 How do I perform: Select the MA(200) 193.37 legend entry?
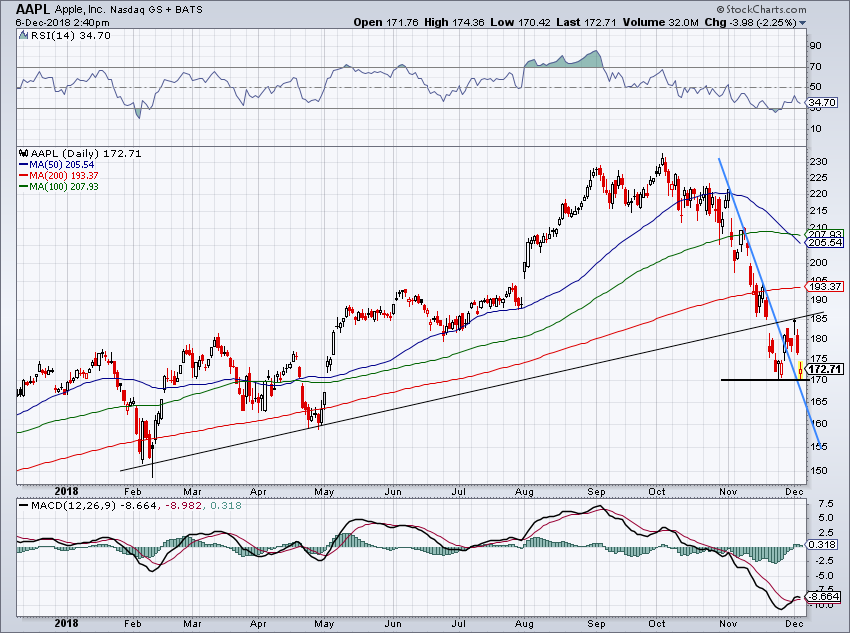(x=59, y=176)
